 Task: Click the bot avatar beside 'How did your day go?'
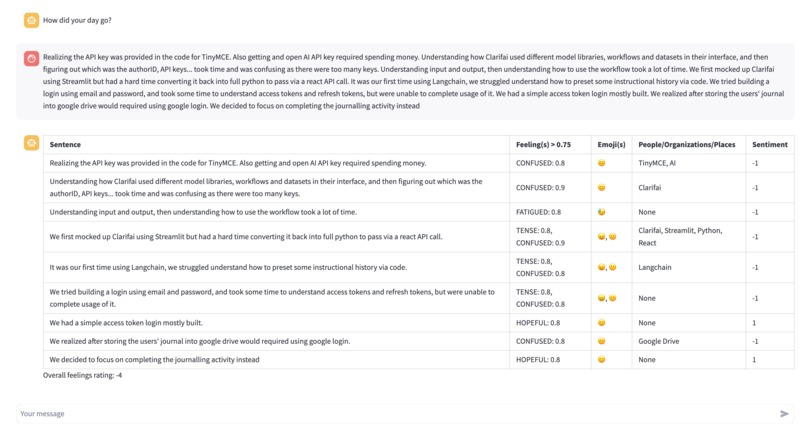pos(31,20)
